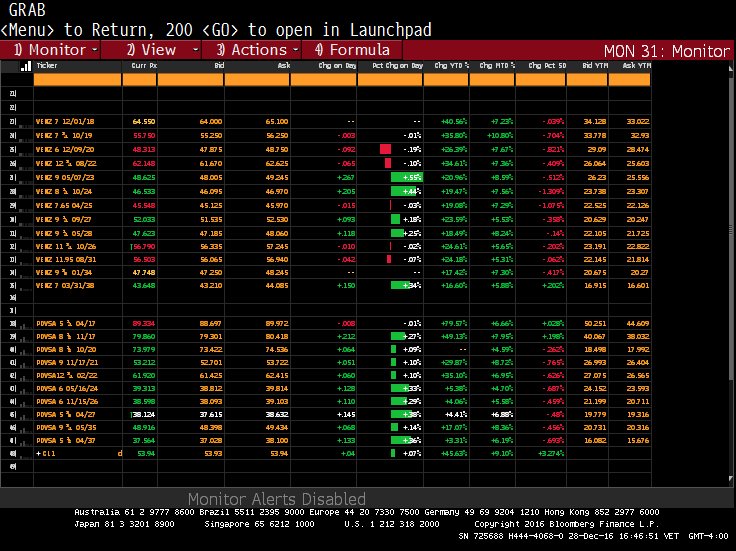Click the MON 31: Monitor title
Viewport: 736px width, 551px height.
click(667, 51)
